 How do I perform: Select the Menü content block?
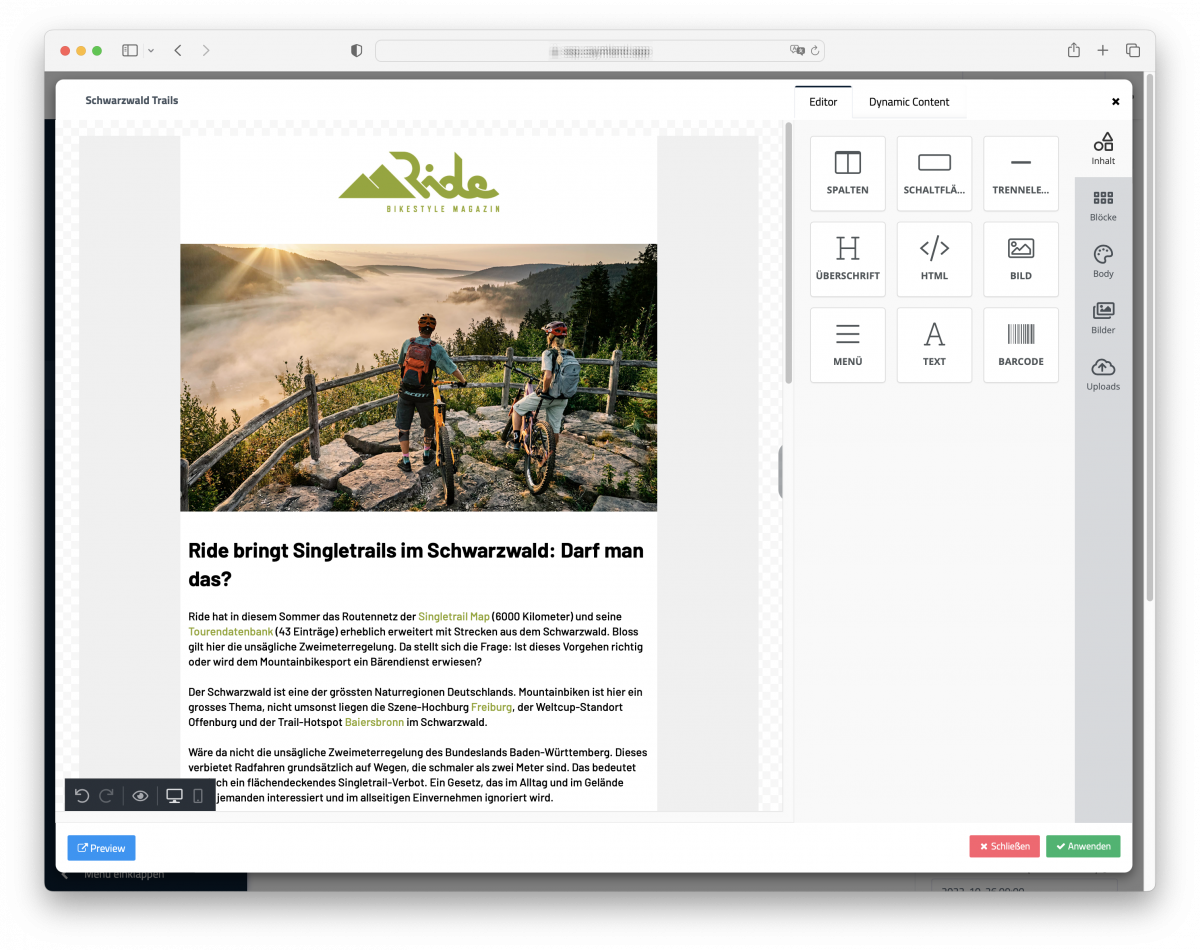(x=847, y=345)
